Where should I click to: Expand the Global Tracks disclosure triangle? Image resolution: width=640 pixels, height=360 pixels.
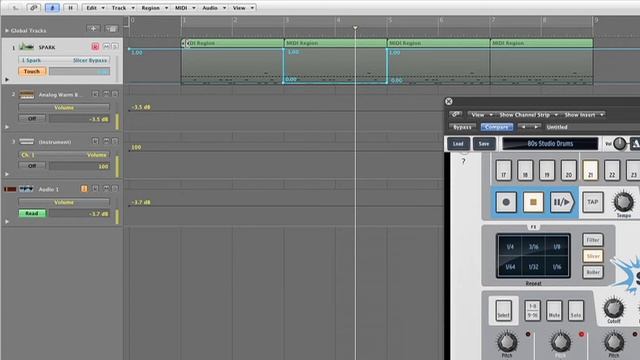pos(7,31)
